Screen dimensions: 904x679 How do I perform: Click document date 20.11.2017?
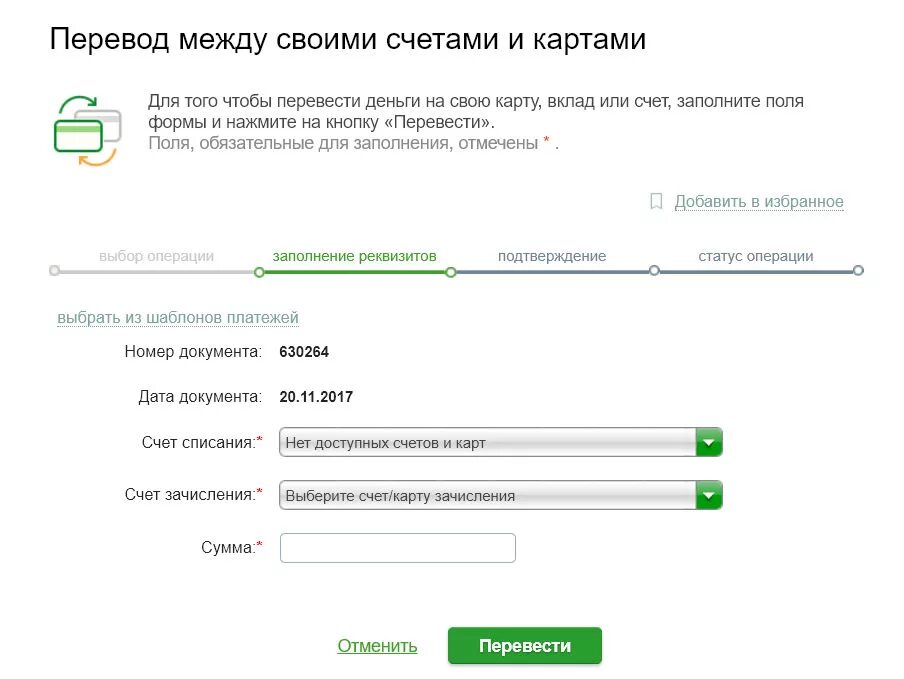(x=316, y=397)
